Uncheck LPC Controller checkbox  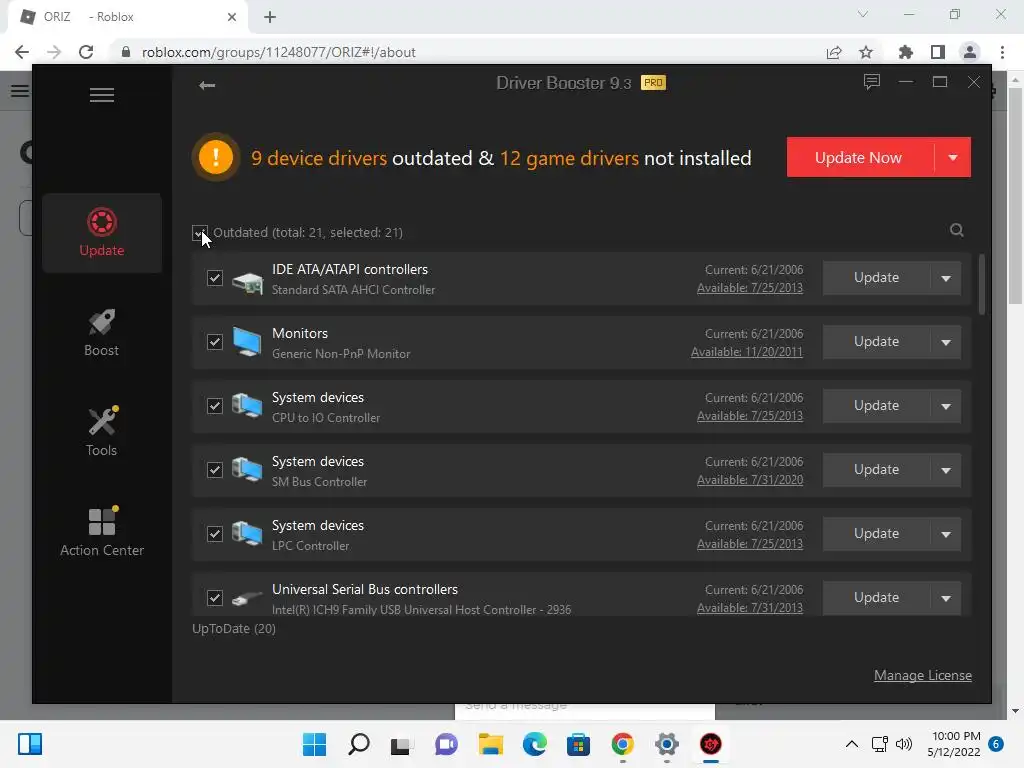point(215,534)
